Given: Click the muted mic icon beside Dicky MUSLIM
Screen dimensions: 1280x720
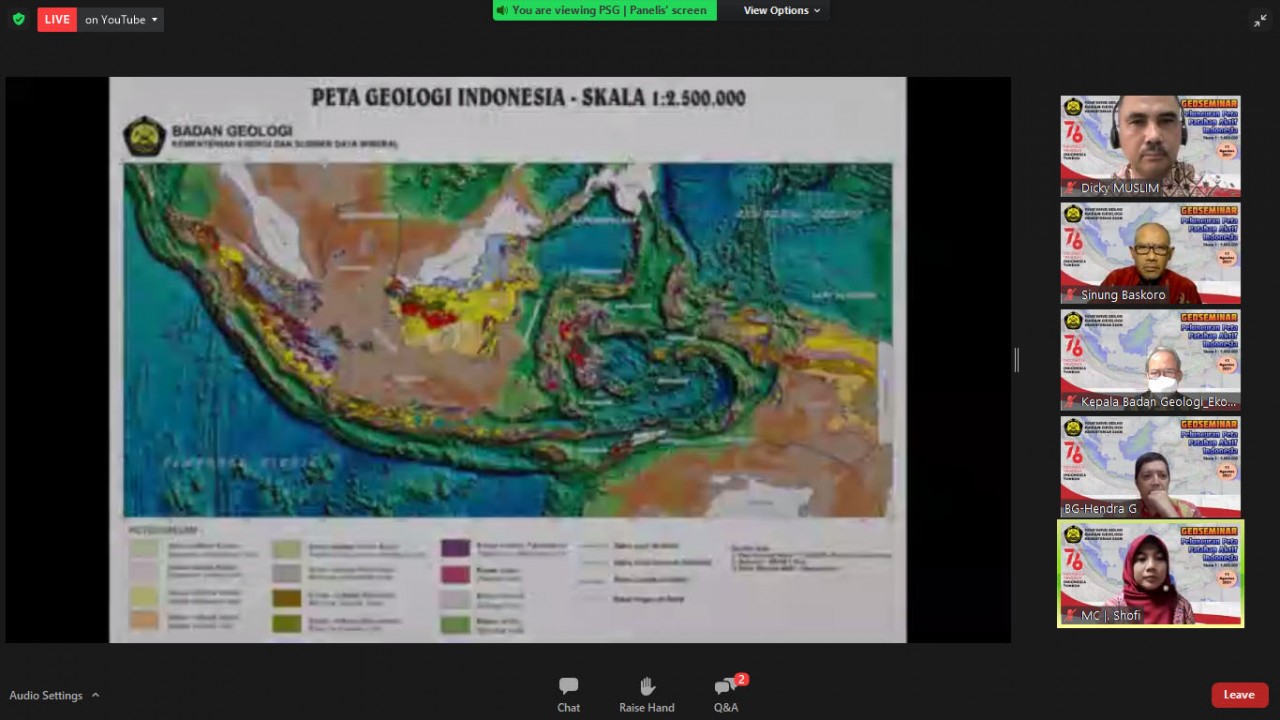Looking at the screenshot, I should (1071, 188).
